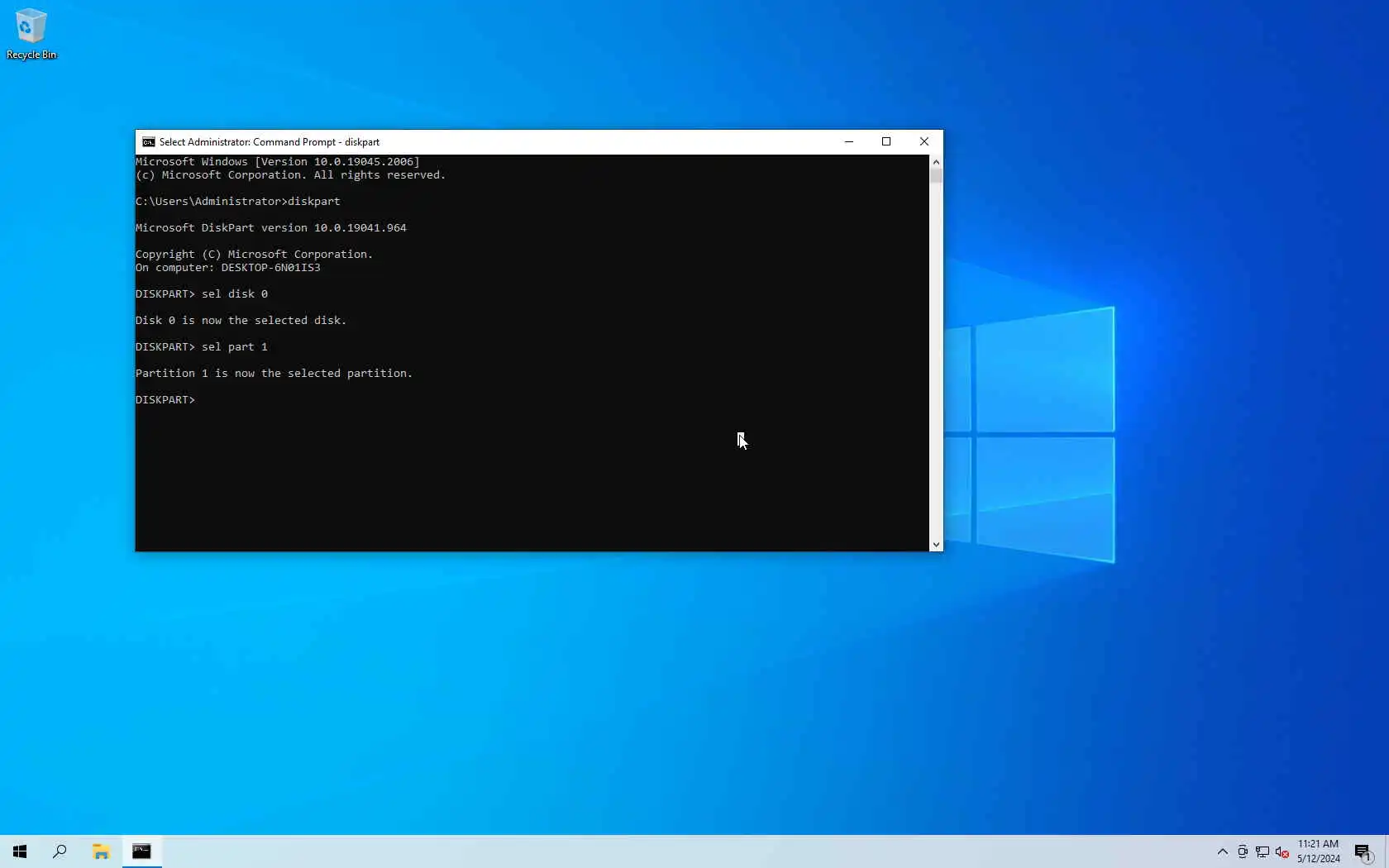Close the Command Prompt diskpart window
The image size is (1389, 868).
[x=924, y=142]
